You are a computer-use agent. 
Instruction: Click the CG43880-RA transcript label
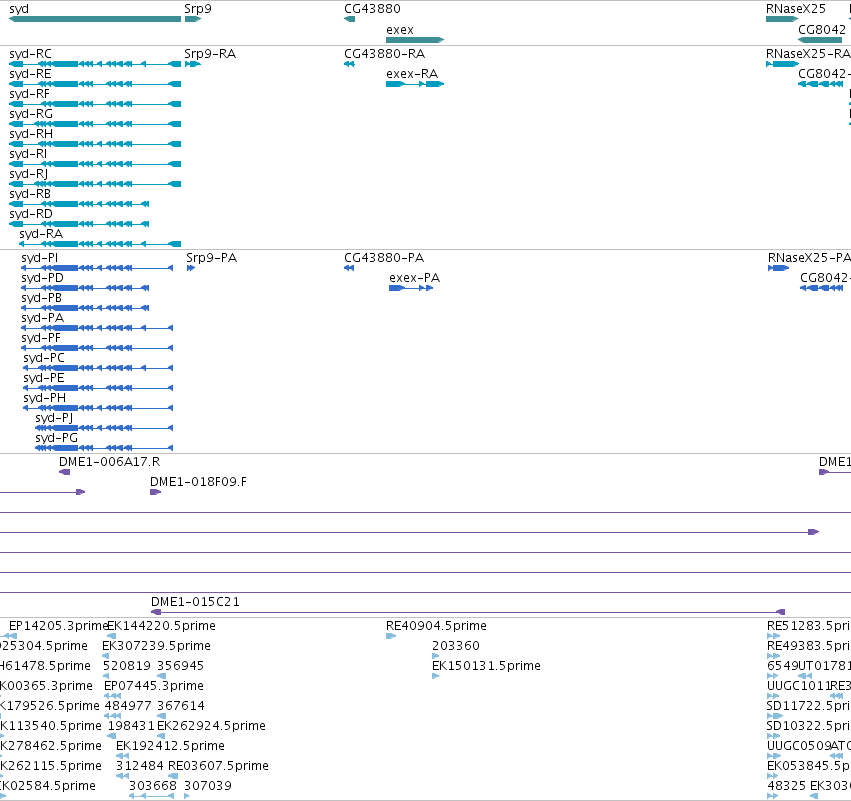[384, 54]
